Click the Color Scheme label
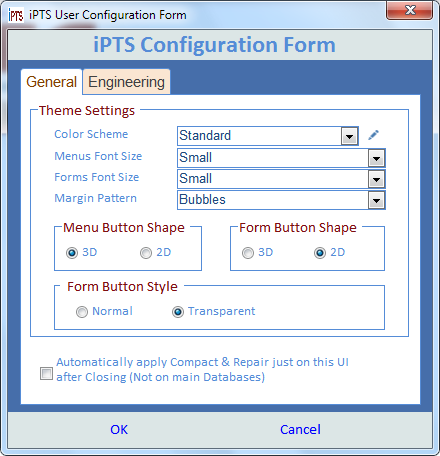The width and height of the screenshot is (440, 456). tap(91, 134)
